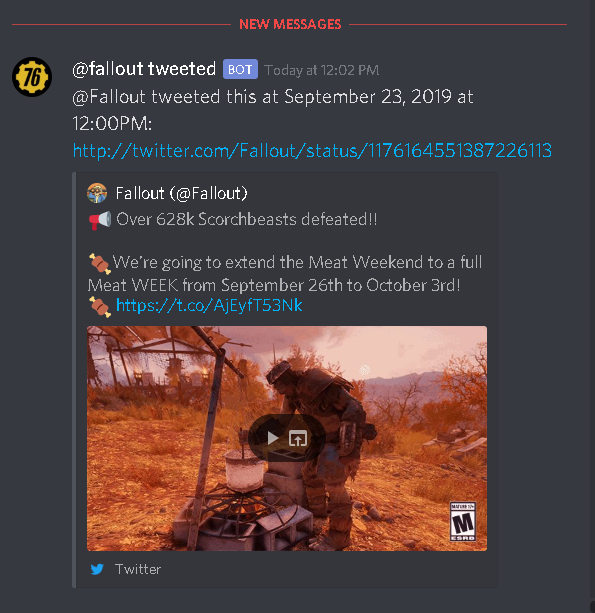Click the Fallout 76 bot avatar
The image size is (595, 613).
click(32, 77)
